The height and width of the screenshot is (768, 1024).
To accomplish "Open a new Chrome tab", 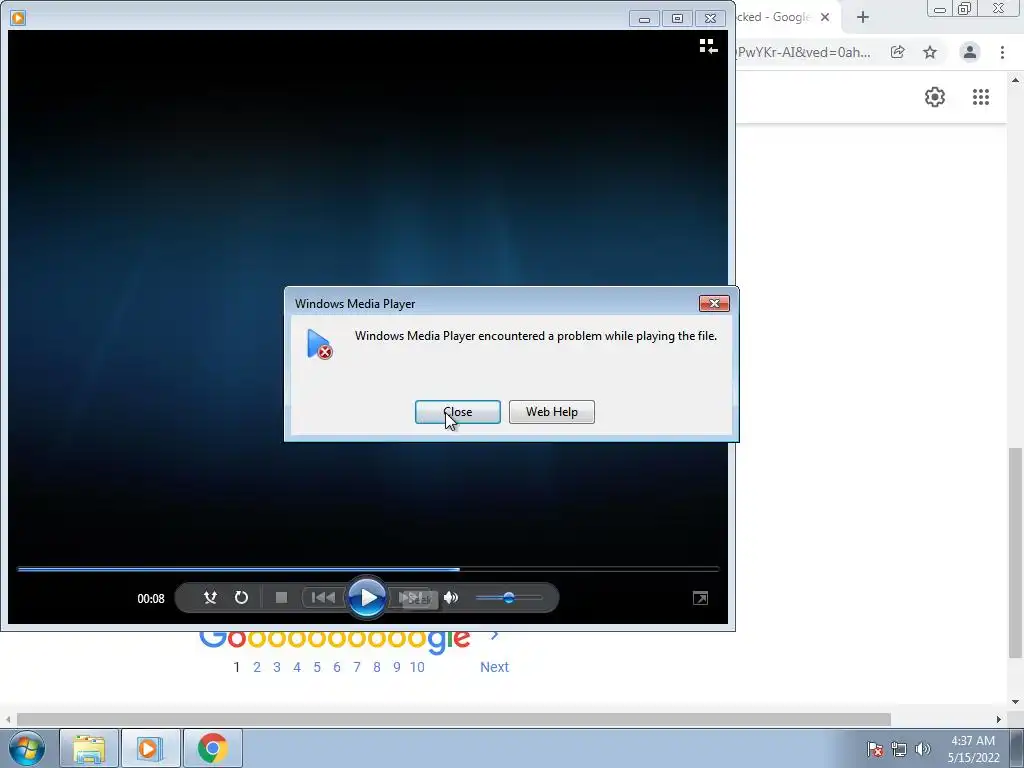I will tap(863, 18).
